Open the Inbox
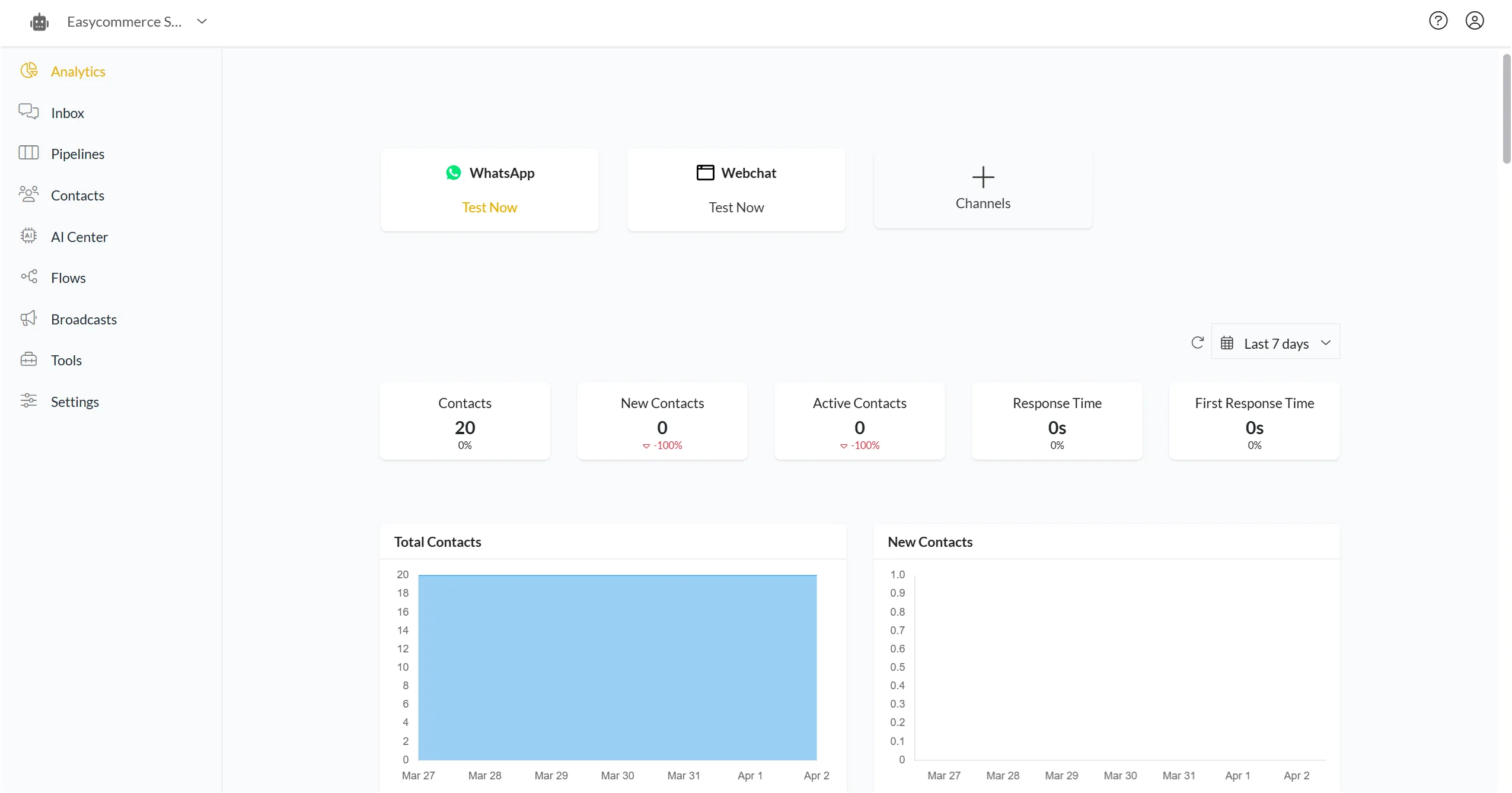The image size is (1512, 793). click(67, 113)
